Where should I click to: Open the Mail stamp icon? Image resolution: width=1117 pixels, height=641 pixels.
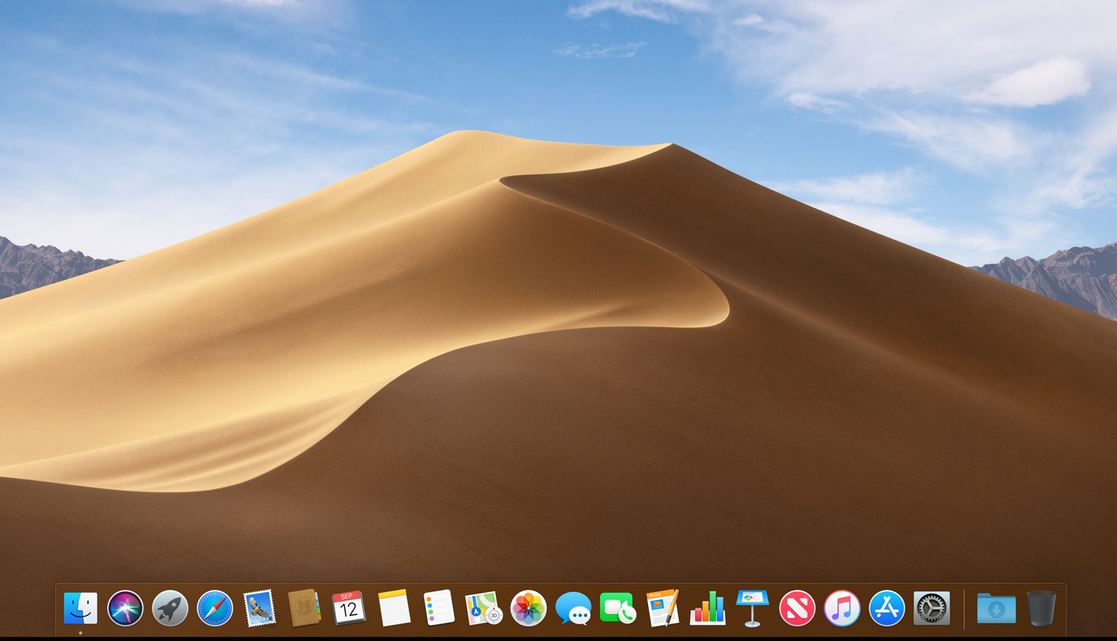tap(259, 608)
